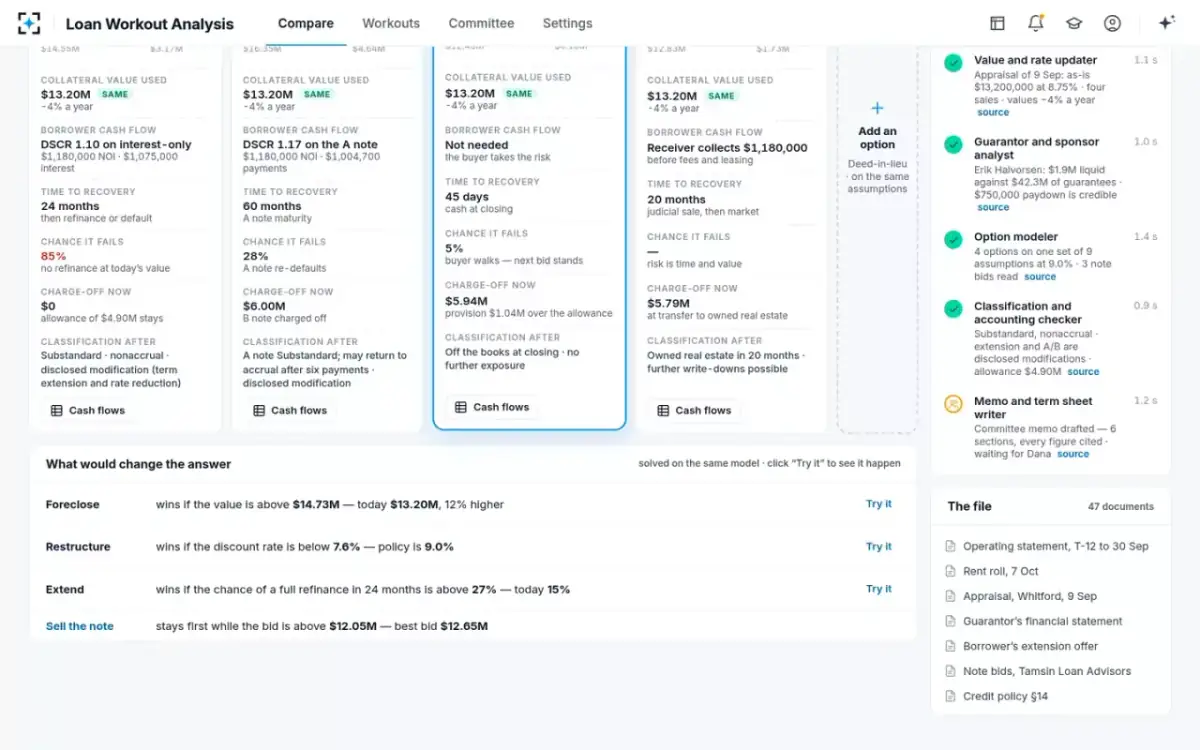Click the $5.79M charge-off value
1200x750 pixels.
[668, 303]
